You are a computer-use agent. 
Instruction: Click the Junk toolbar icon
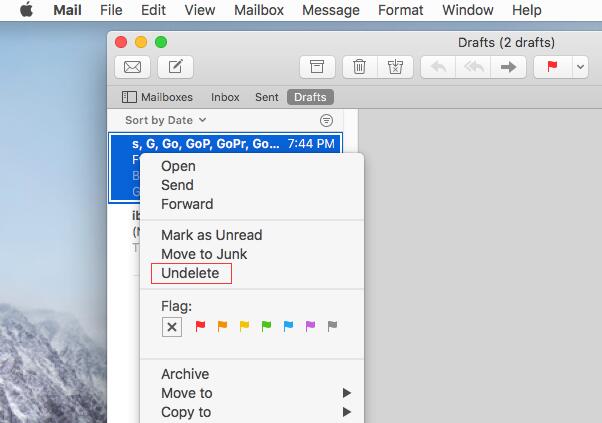click(395, 67)
